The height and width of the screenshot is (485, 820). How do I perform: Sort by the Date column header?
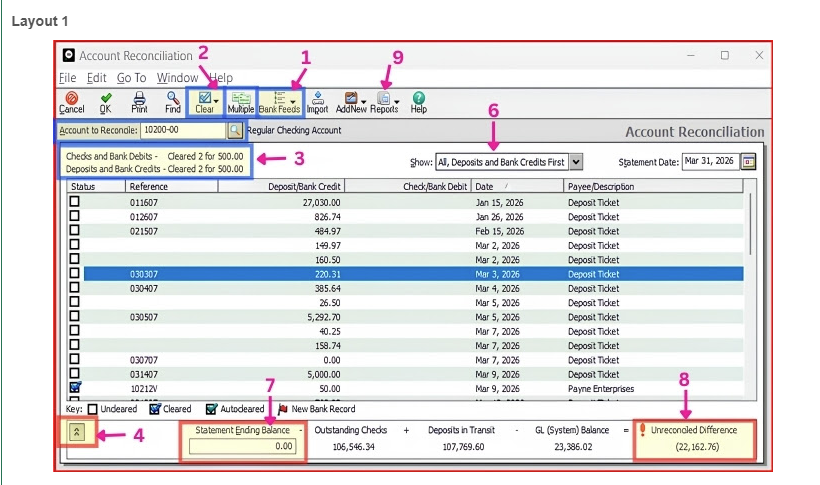coord(518,186)
